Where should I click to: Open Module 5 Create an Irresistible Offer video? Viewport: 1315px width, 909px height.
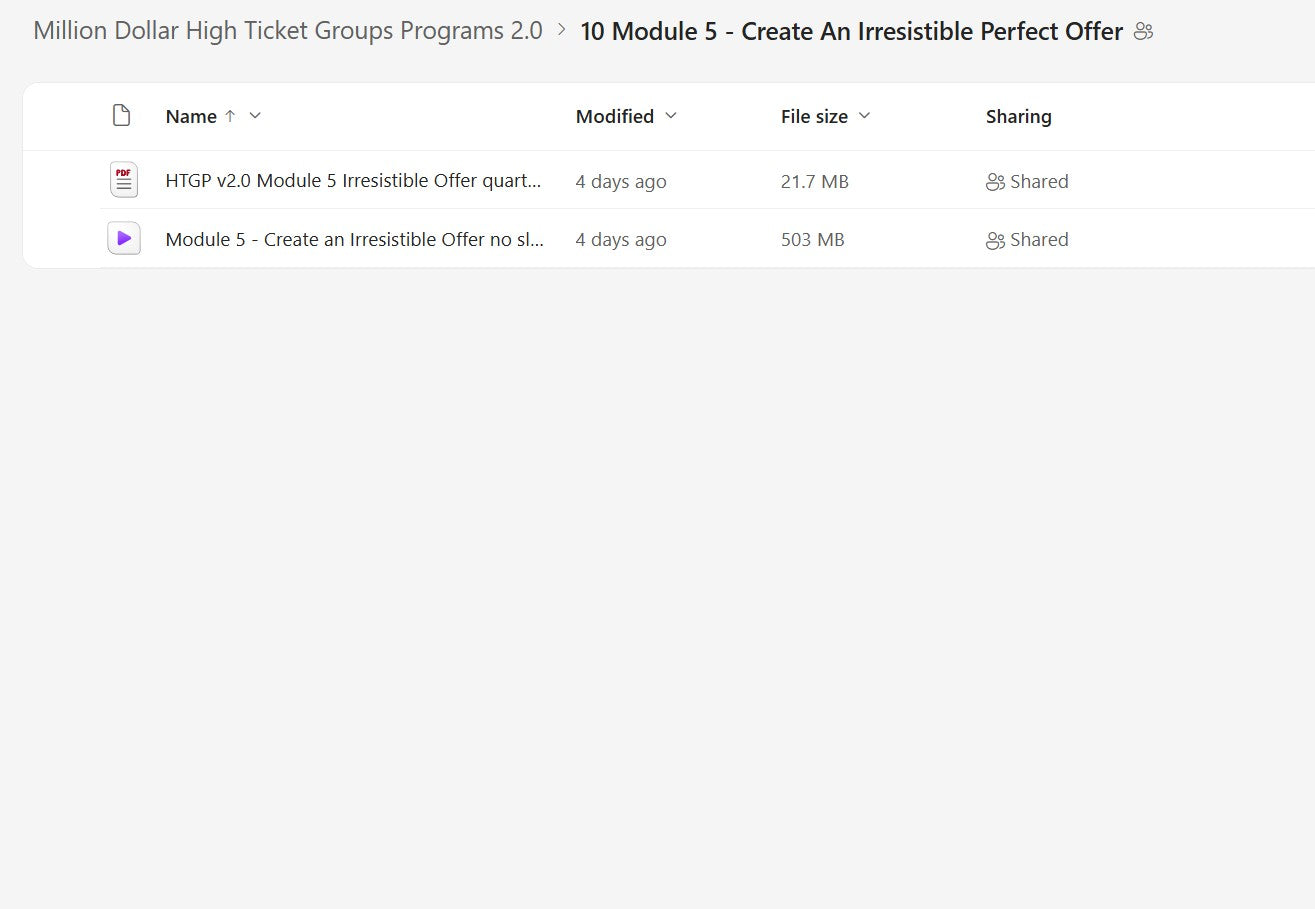[x=354, y=239]
